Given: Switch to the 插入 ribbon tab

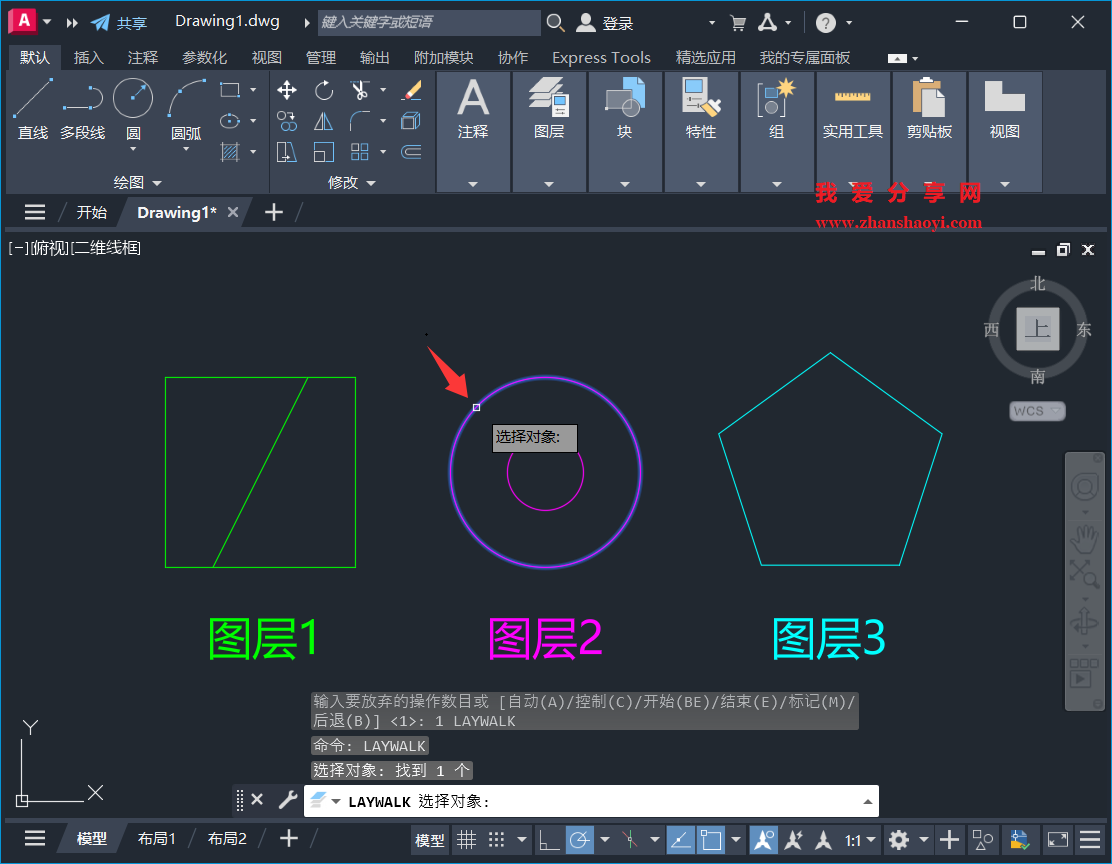Looking at the screenshot, I should 89,57.
